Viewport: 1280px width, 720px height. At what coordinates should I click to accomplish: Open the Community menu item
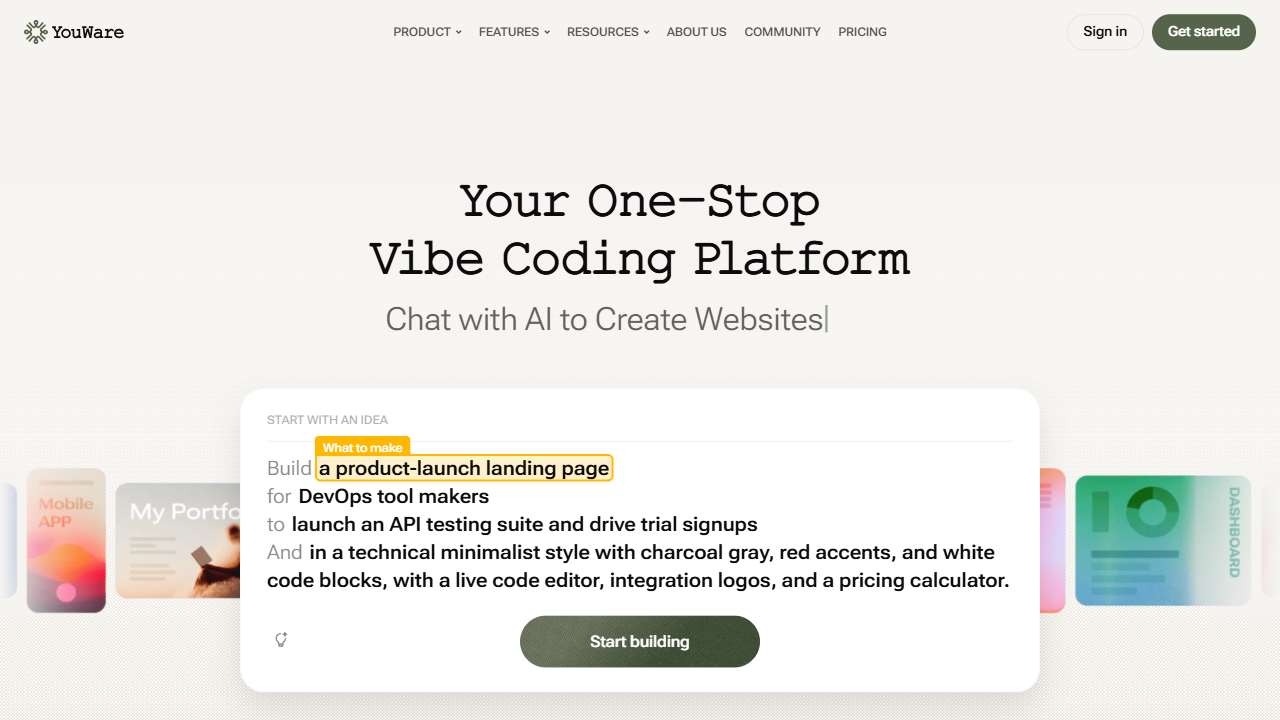pos(782,32)
